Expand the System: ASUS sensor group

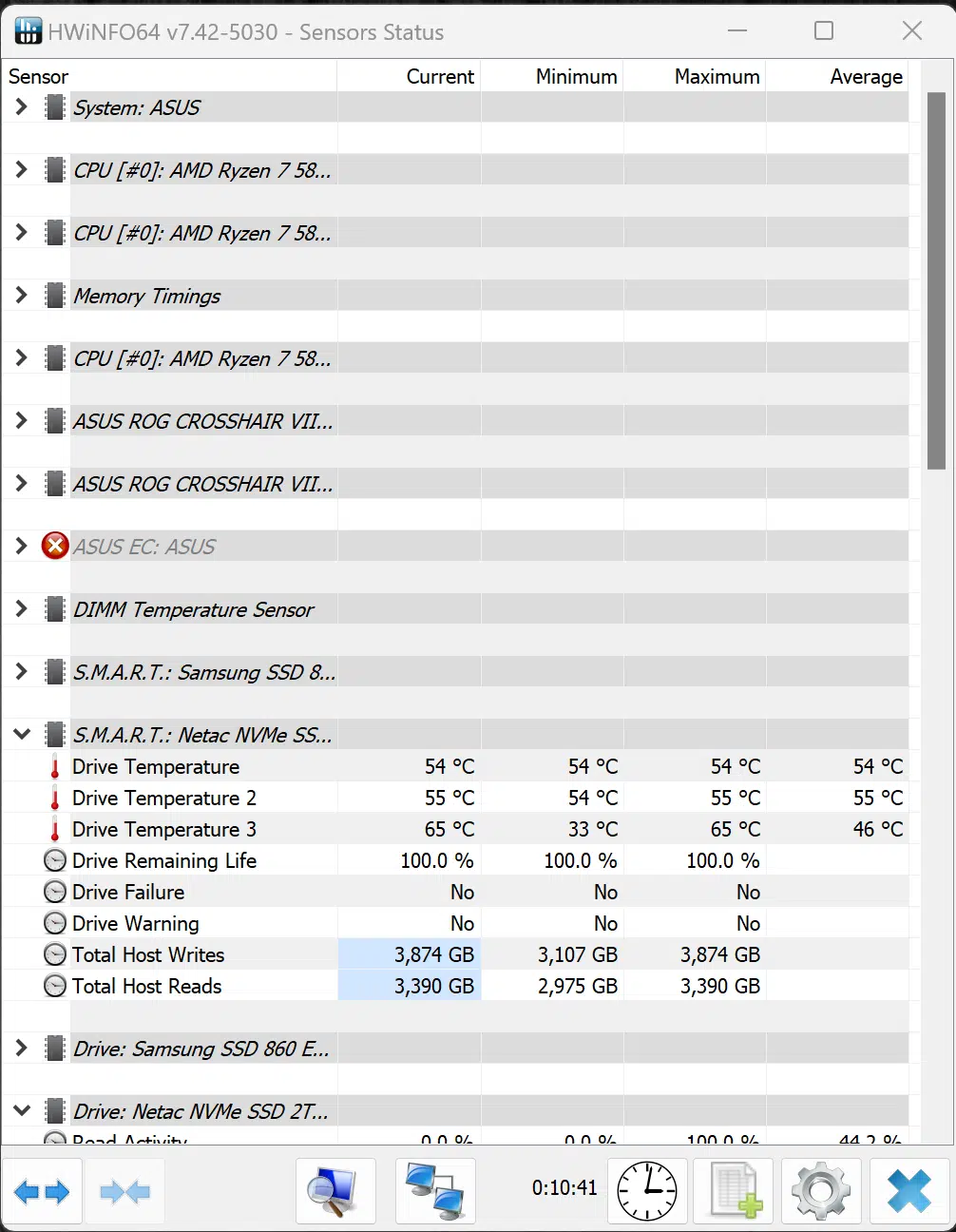point(21,107)
